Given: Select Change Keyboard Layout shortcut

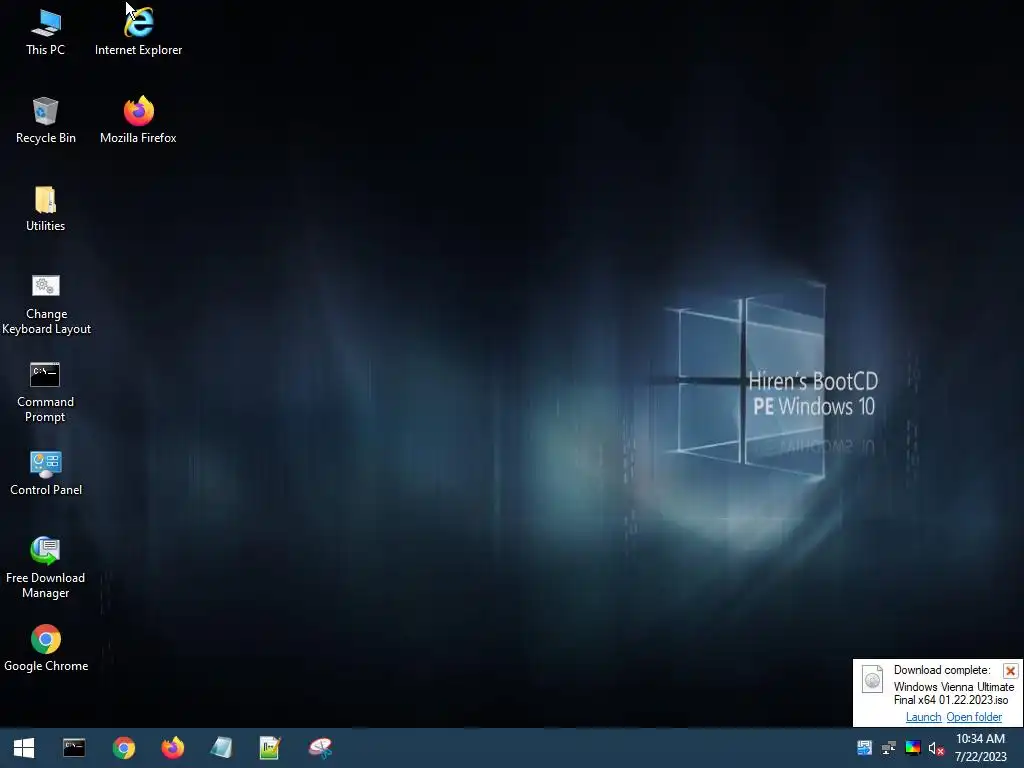Looking at the screenshot, I should 46,304.
